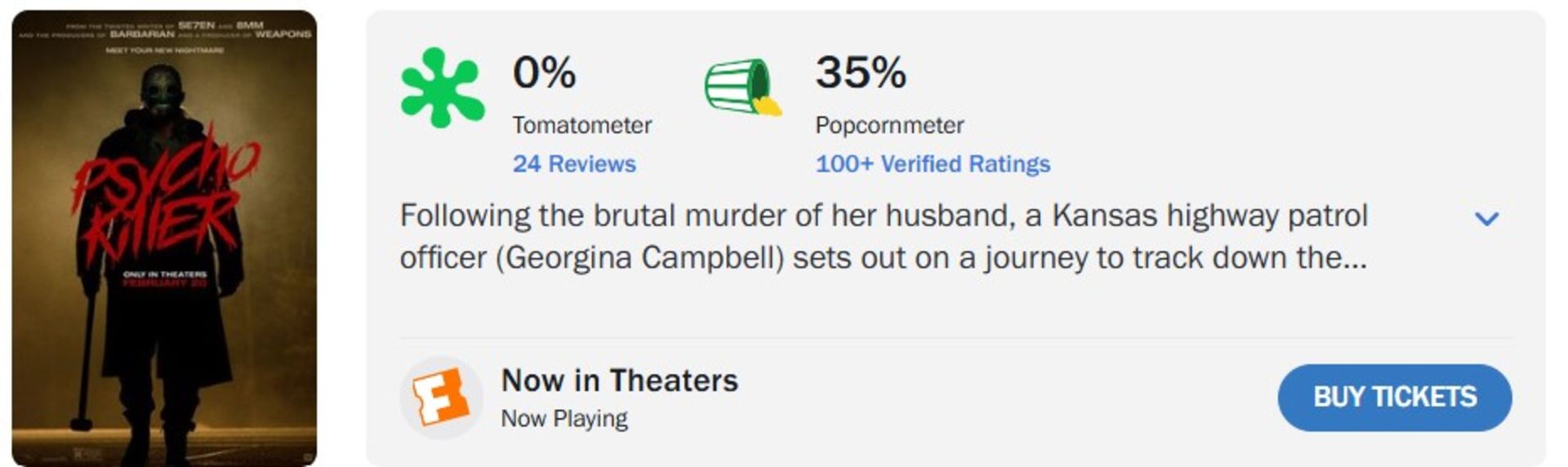The image size is (1568, 467).
Task: Click the green splat Tomatometer icon
Action: tap(442, 88)
